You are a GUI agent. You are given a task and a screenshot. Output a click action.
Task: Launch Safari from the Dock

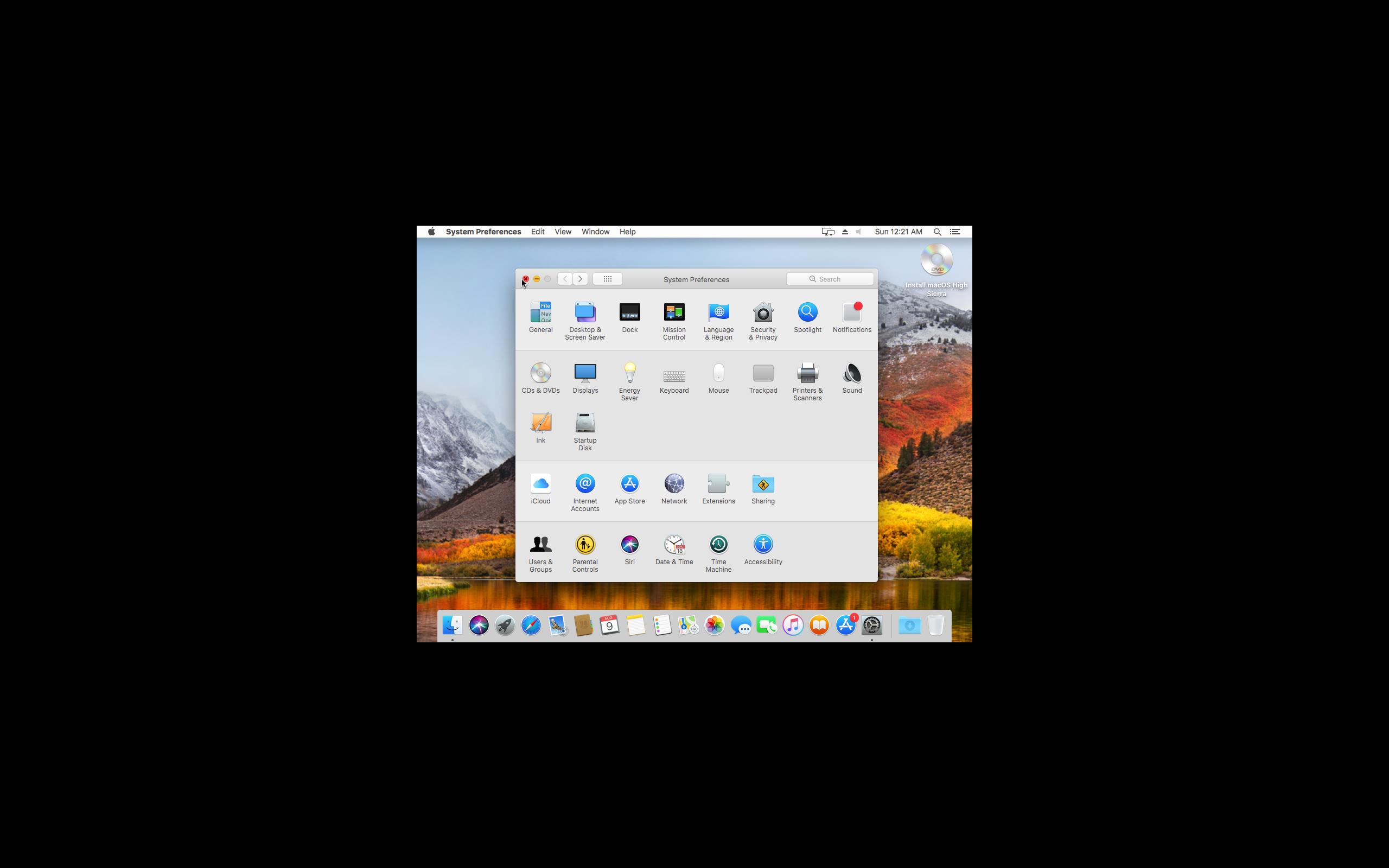(x=531, y=625)
